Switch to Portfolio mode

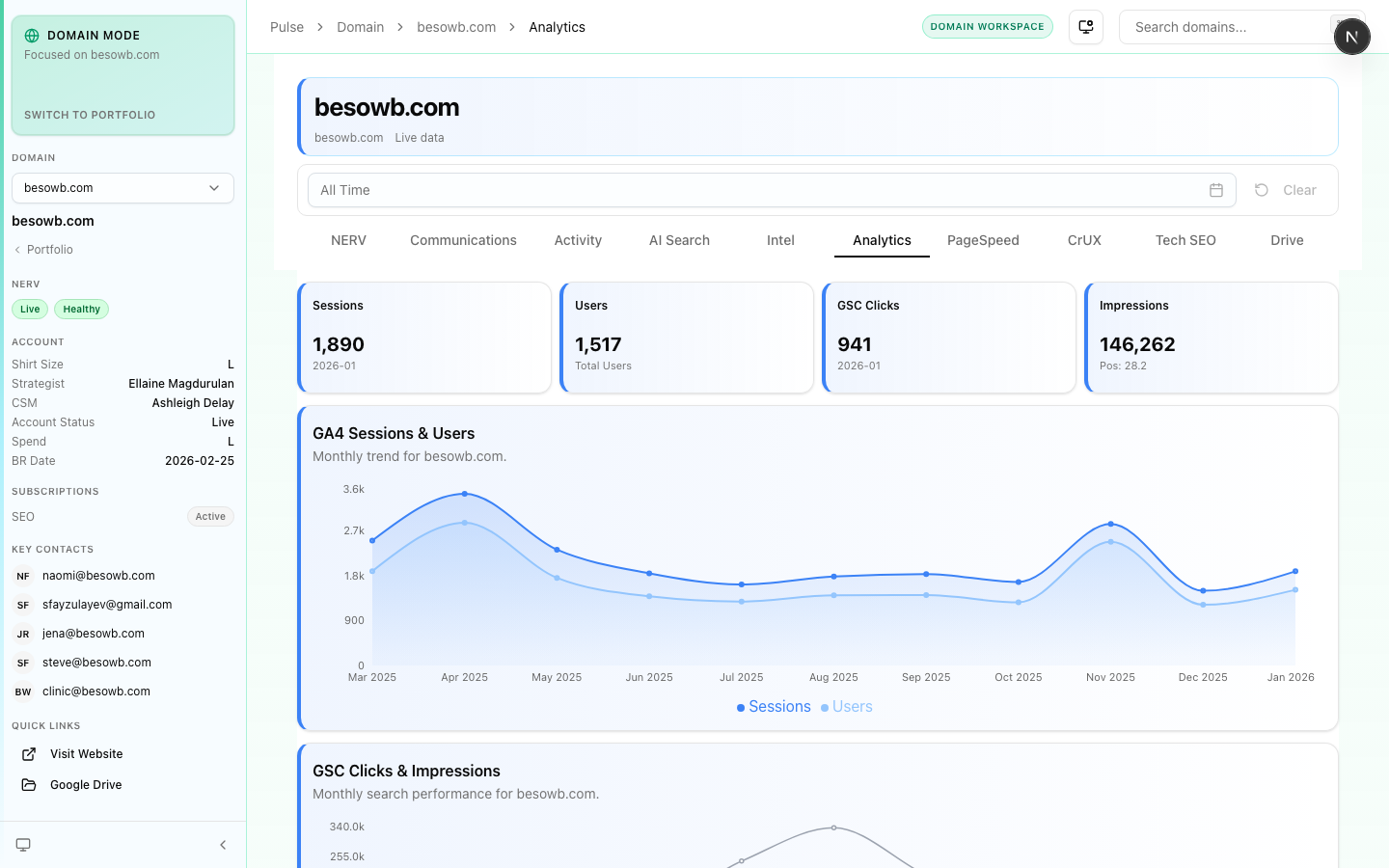90,115
